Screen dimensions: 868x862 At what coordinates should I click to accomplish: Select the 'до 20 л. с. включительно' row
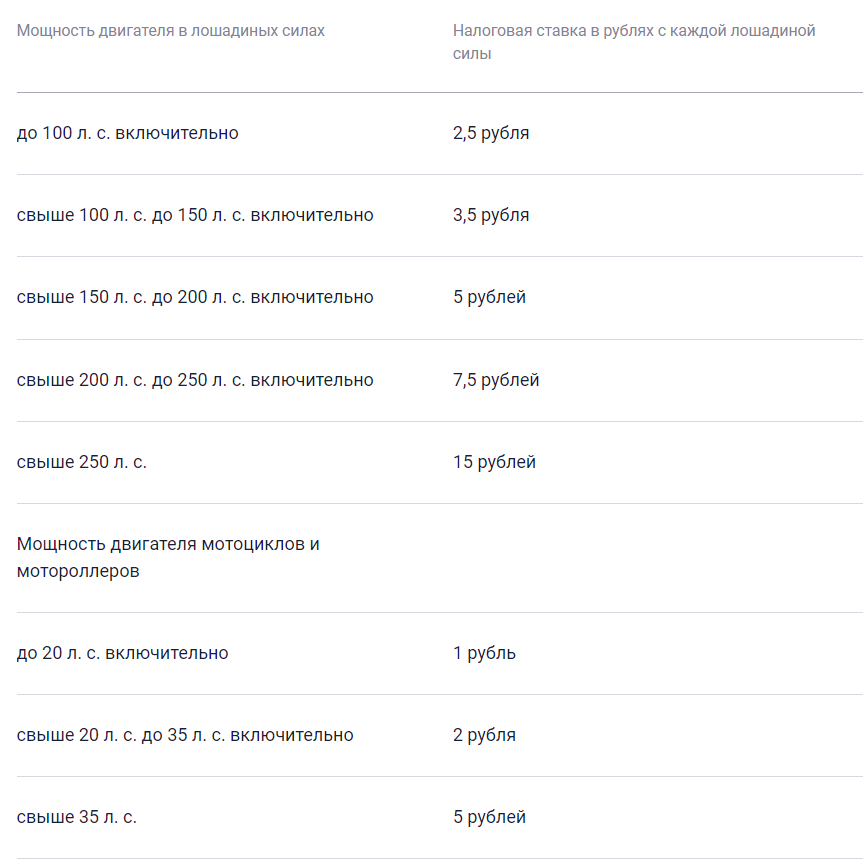[123, 653]
